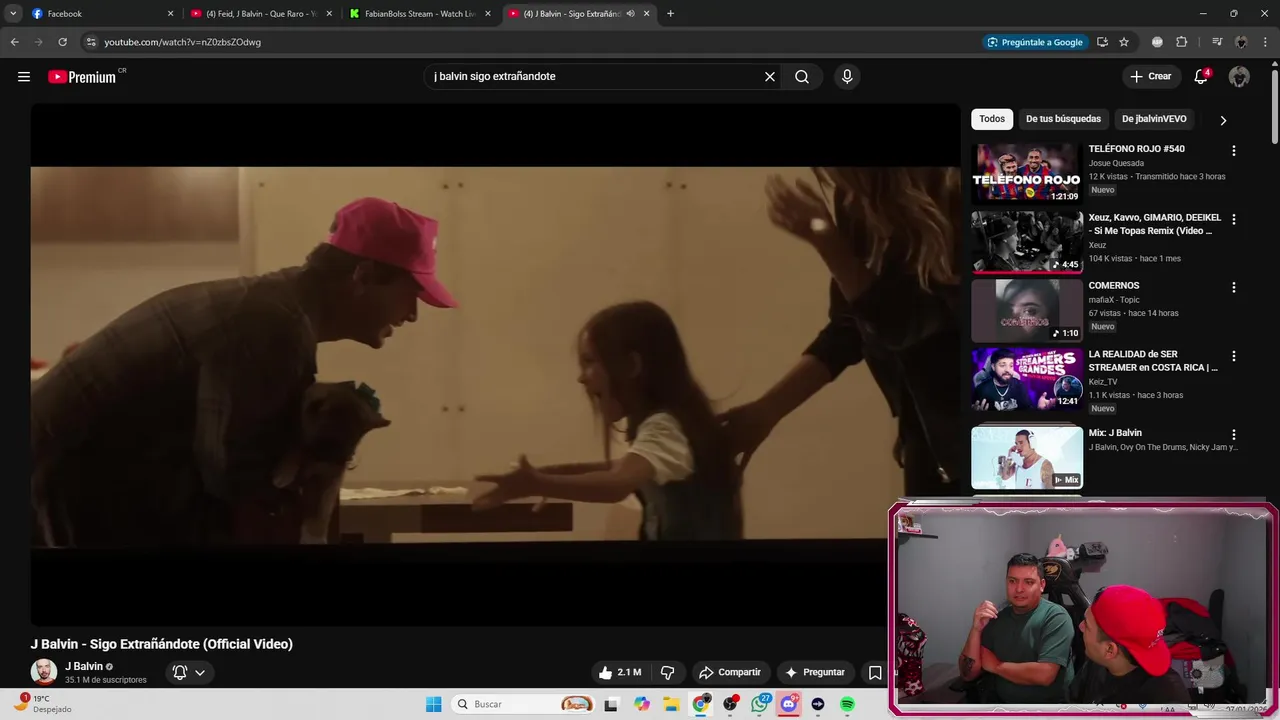This screenshot has width=1280, height=720.
Task: Open Chrome tab search dropdown
Action: [13, 14]
